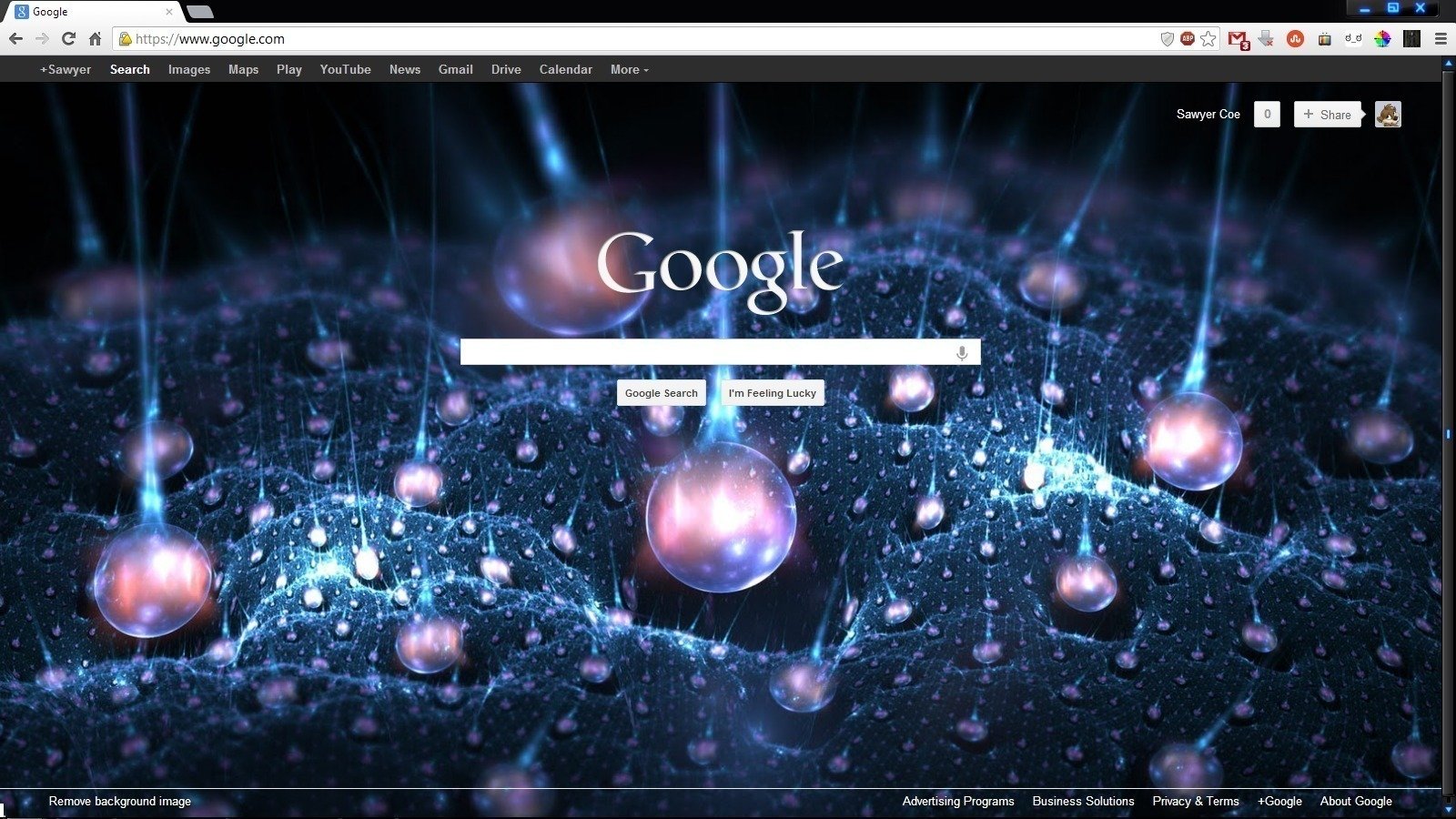The image size is (1456, 819).
Task: Open the color wheel picker extension
Action: (1382, 39)
